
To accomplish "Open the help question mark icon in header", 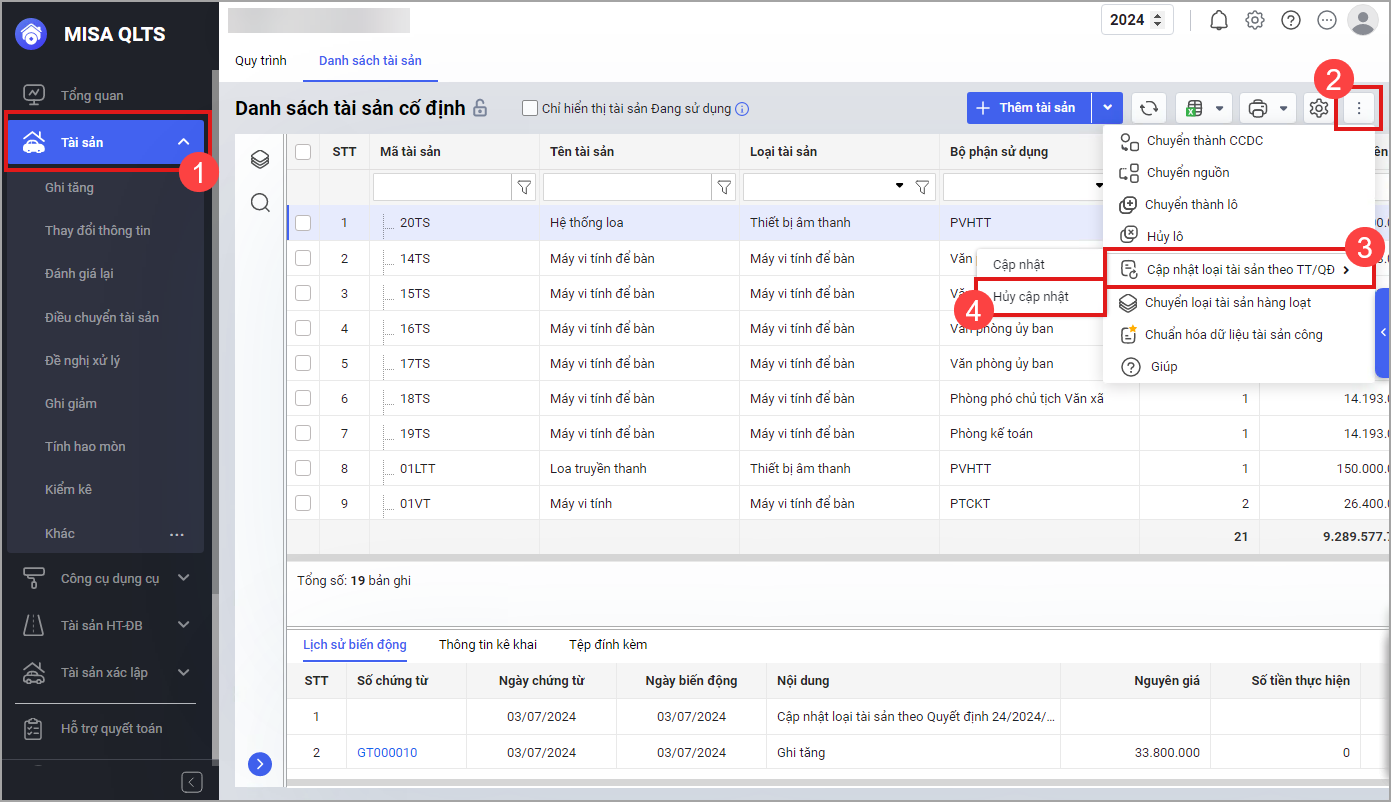I will tap(1291, 20).
